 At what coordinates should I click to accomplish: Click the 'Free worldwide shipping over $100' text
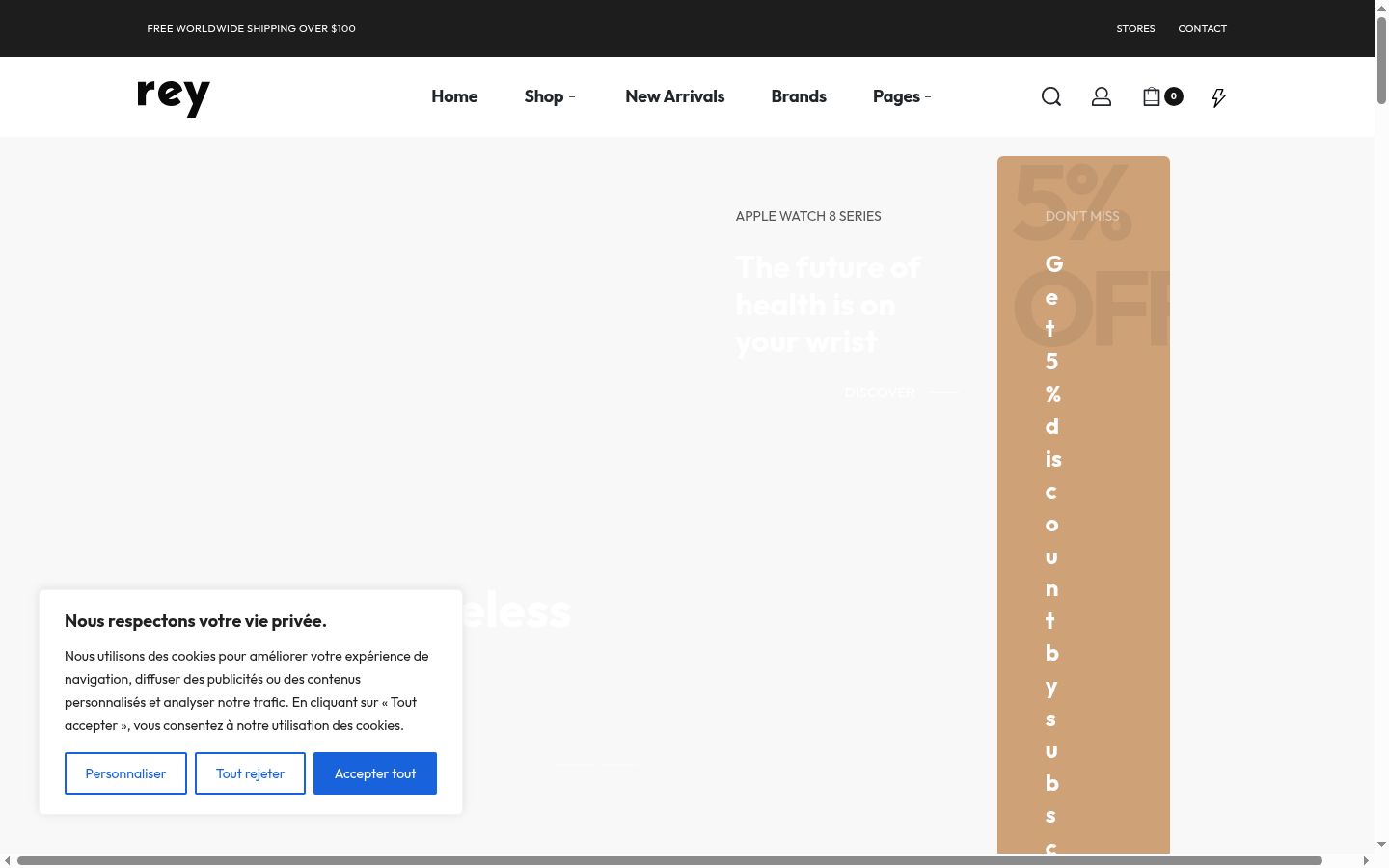[251, 28]
